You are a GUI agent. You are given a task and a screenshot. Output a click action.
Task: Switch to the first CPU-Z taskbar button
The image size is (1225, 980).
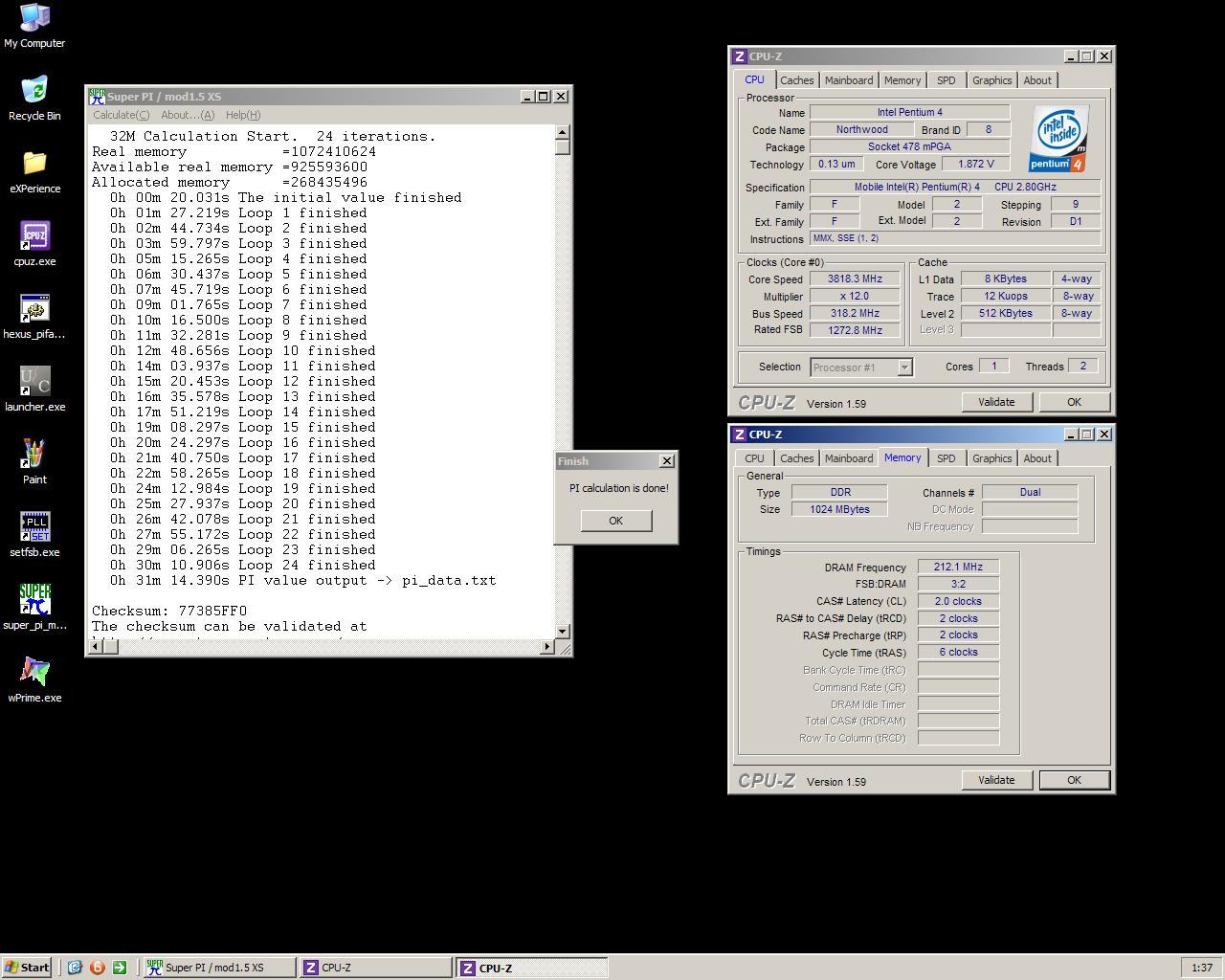click(x=375, y=968)
